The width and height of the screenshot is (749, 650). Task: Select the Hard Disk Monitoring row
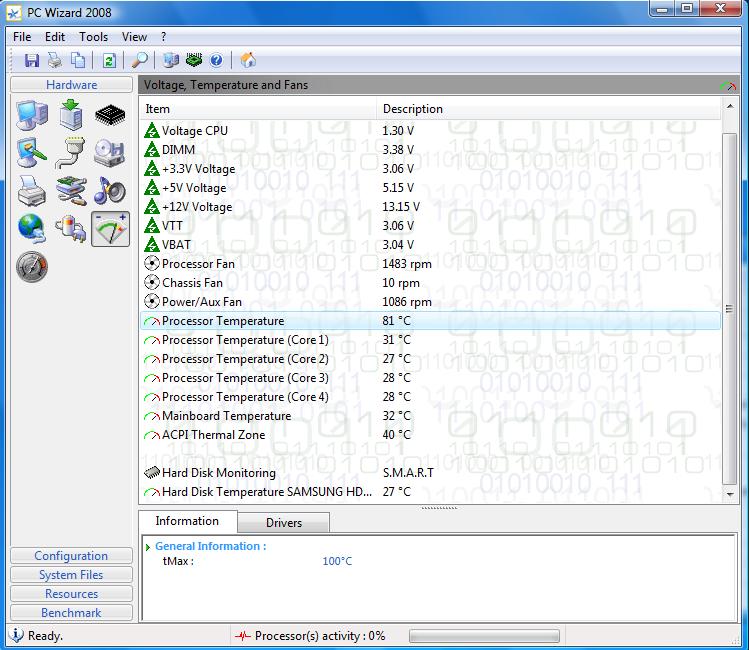pyautogui.click(x=430, y=473)
